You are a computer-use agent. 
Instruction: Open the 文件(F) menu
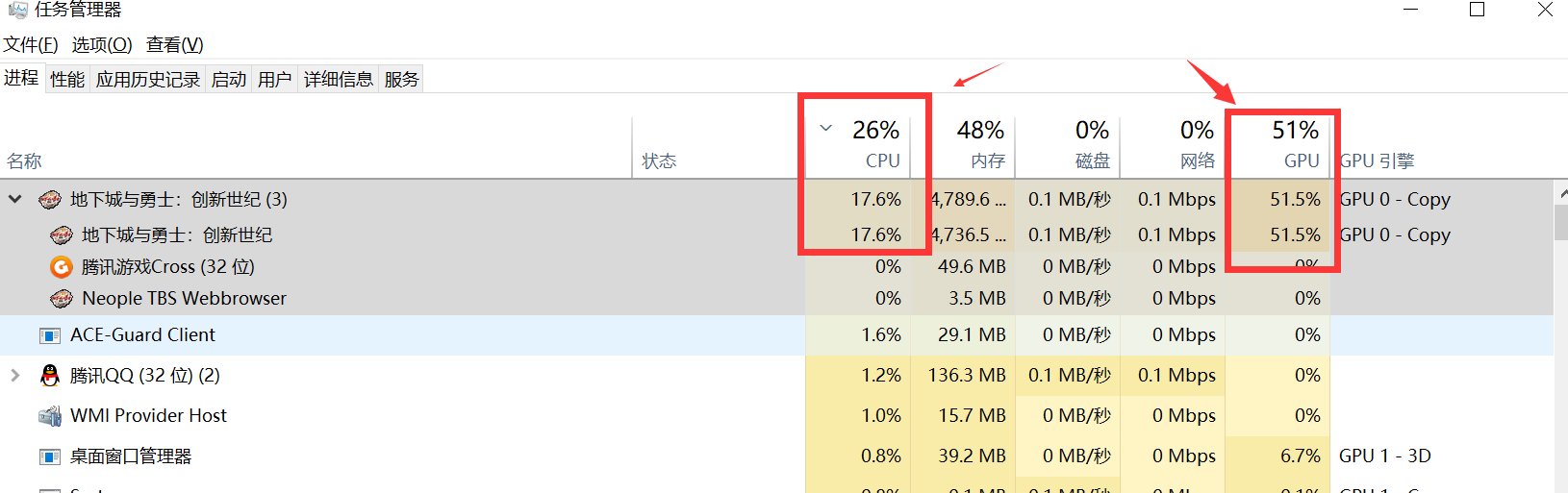[31, 45]
